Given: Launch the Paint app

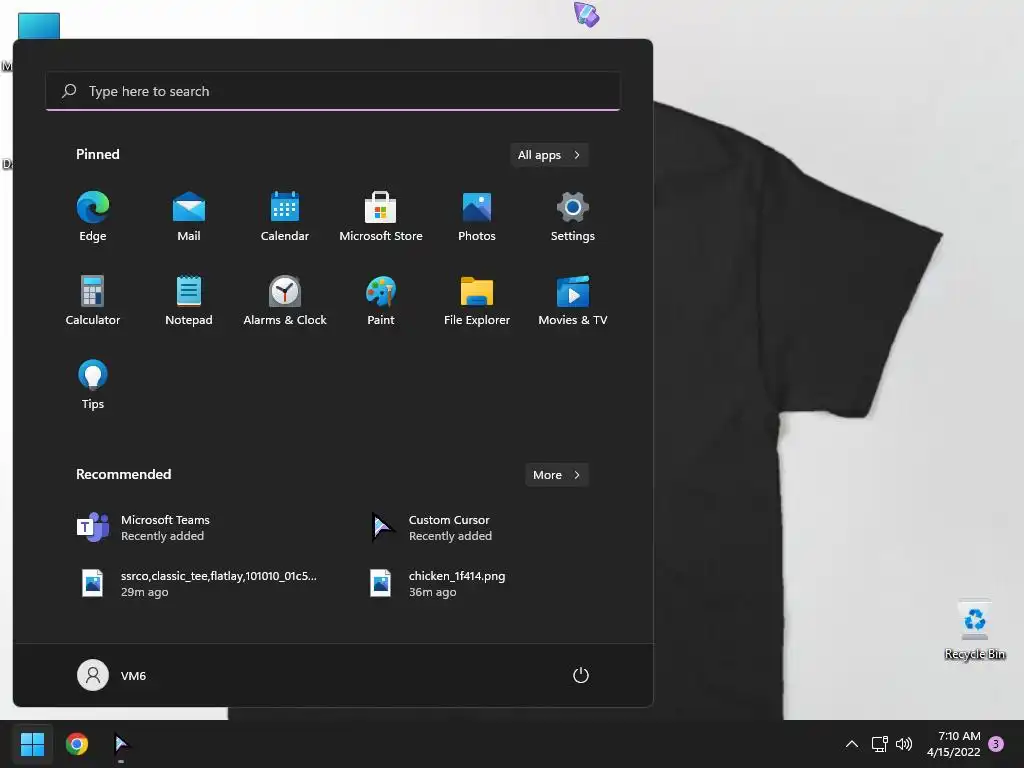Looking at the screenshot, I should [381, 300].
